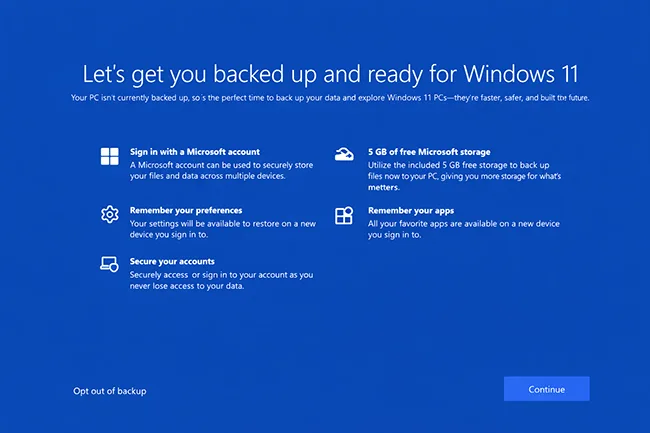Choose Opt out of backup

[110, 391]
